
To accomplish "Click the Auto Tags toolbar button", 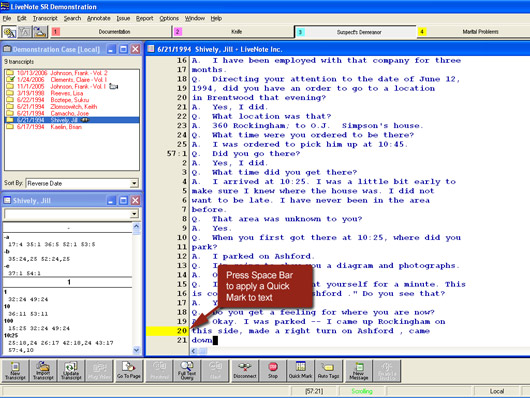I will point(329,371).
